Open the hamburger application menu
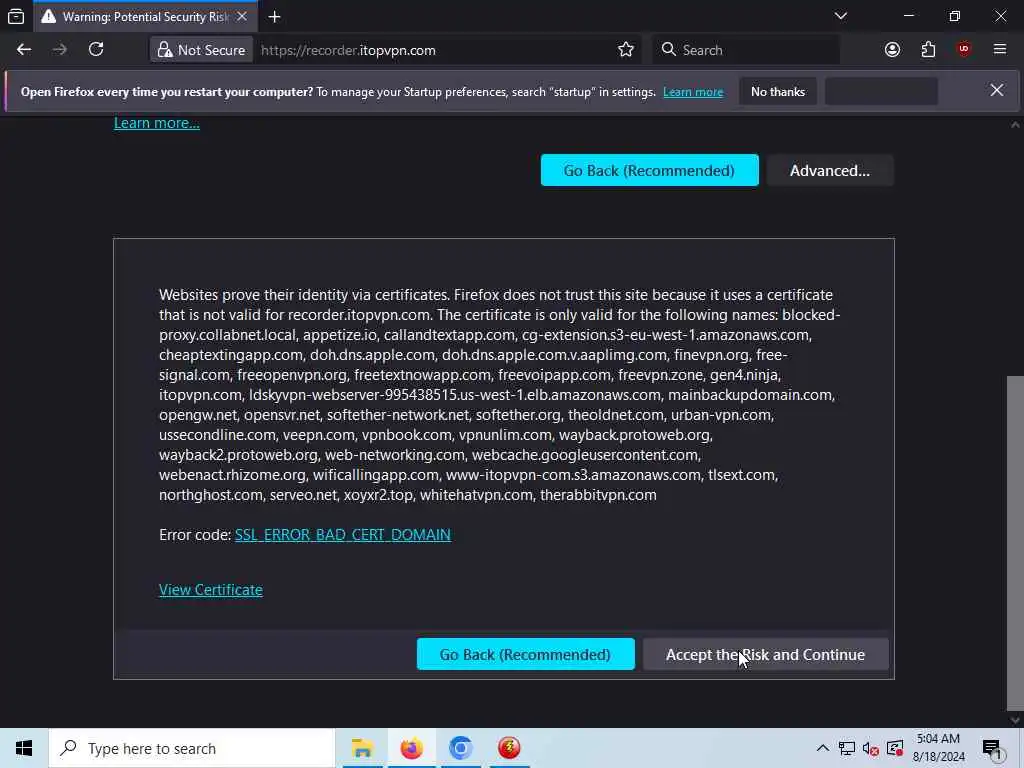The height and width of the screenshot is (768, 1024). 1000,50
